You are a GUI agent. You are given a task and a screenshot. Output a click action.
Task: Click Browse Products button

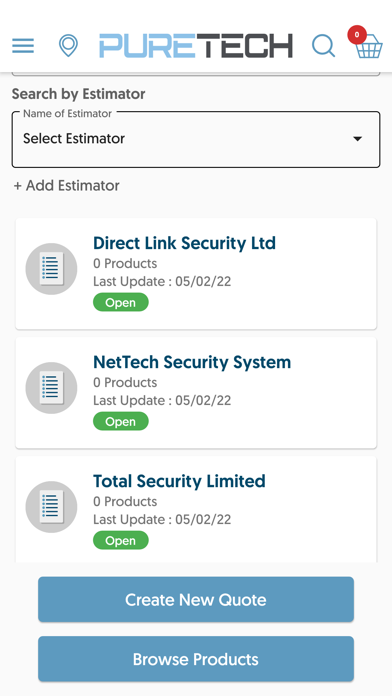point(196,659)
